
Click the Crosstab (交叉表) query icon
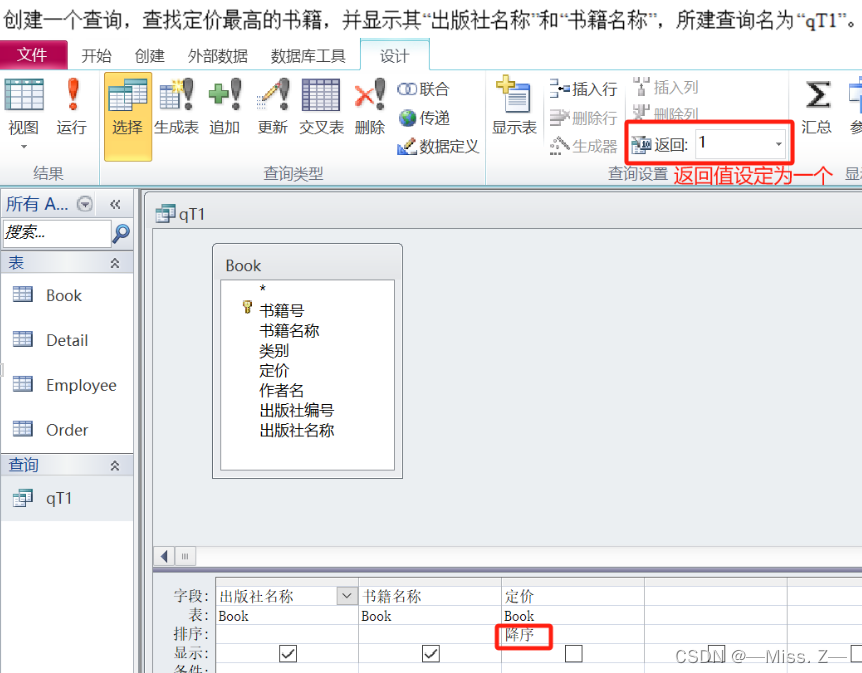tap(321, 107)
